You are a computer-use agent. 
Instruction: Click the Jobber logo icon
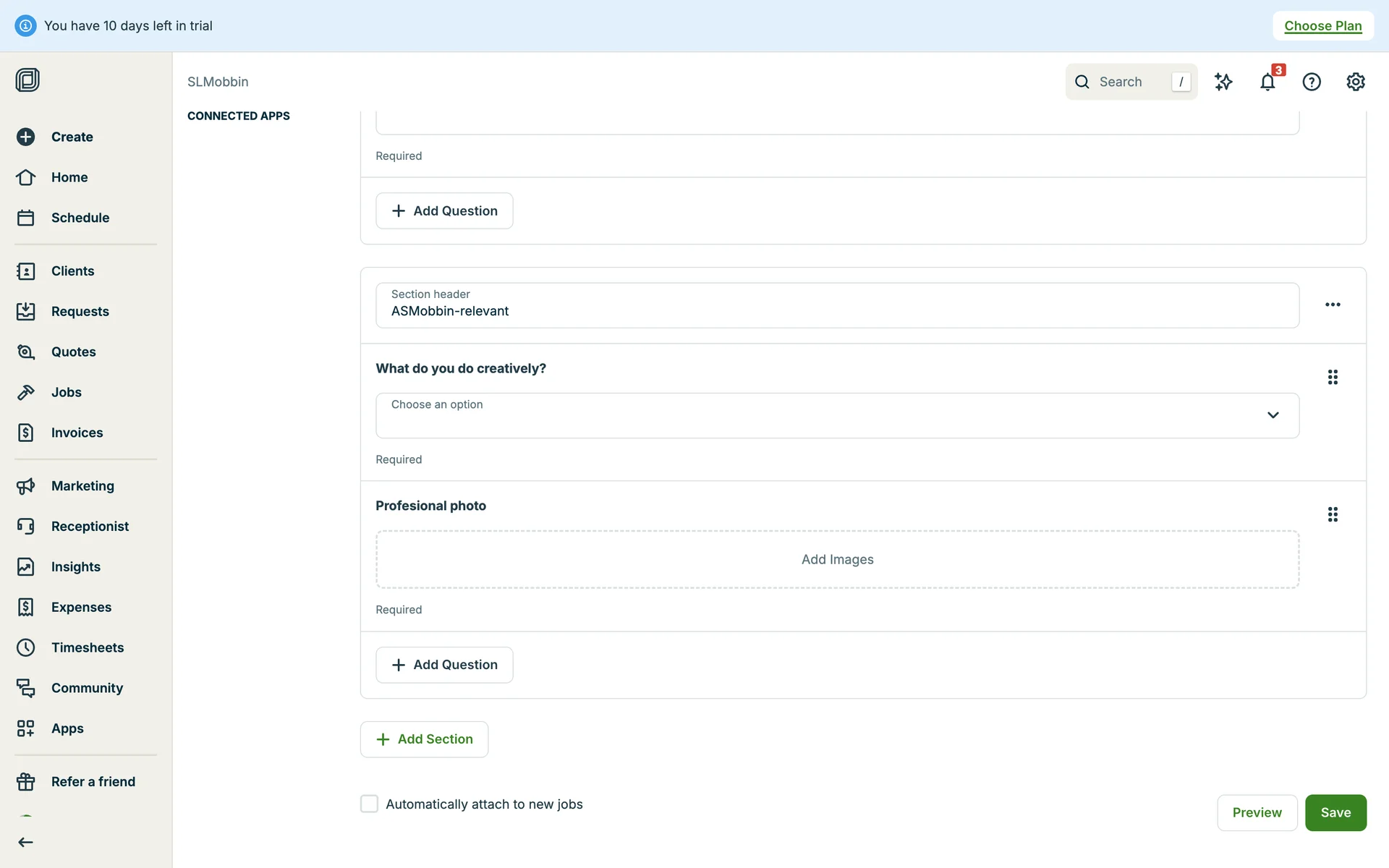click(27, 80)
